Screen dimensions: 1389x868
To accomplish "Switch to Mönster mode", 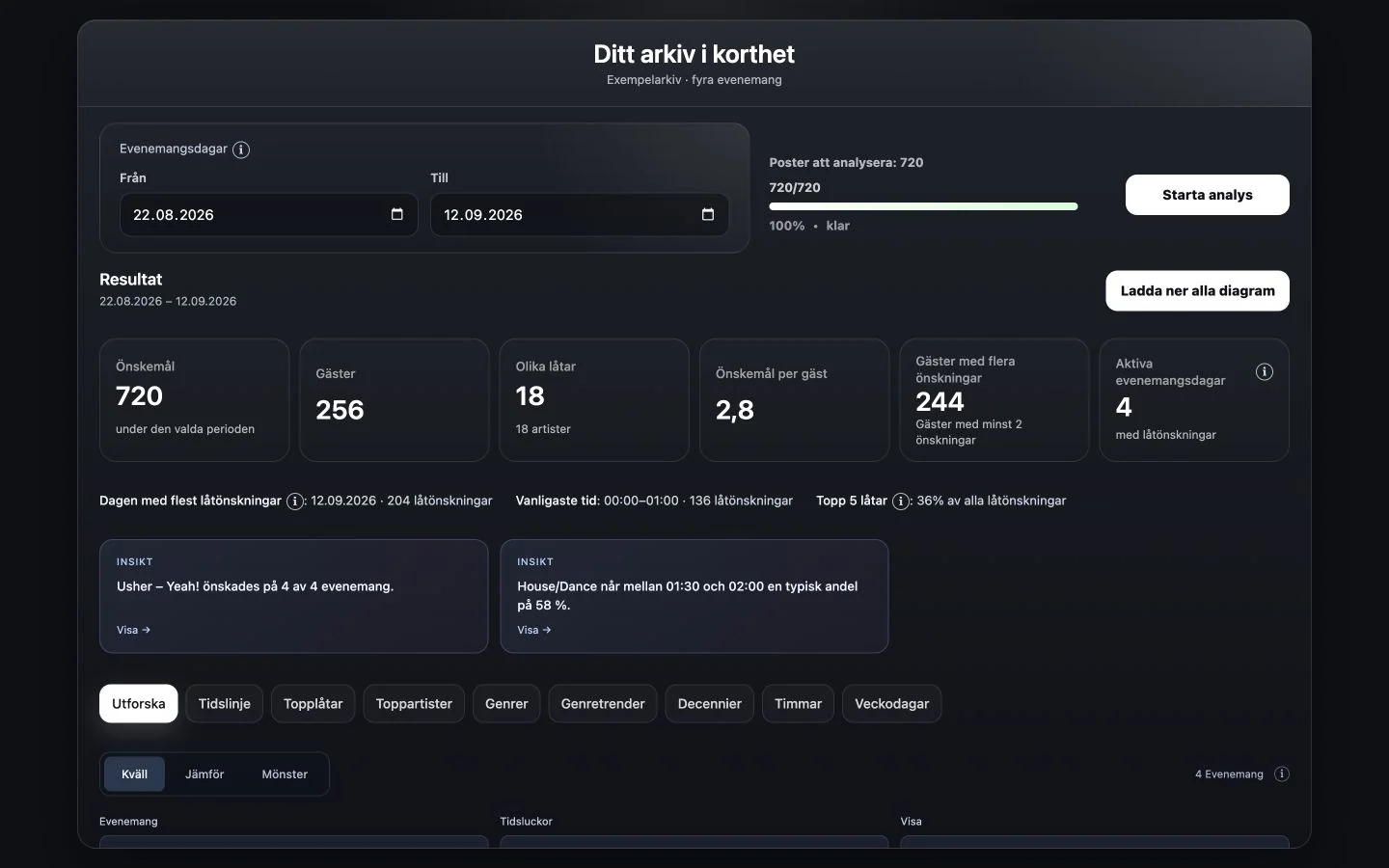I will [x=285, y=774].
